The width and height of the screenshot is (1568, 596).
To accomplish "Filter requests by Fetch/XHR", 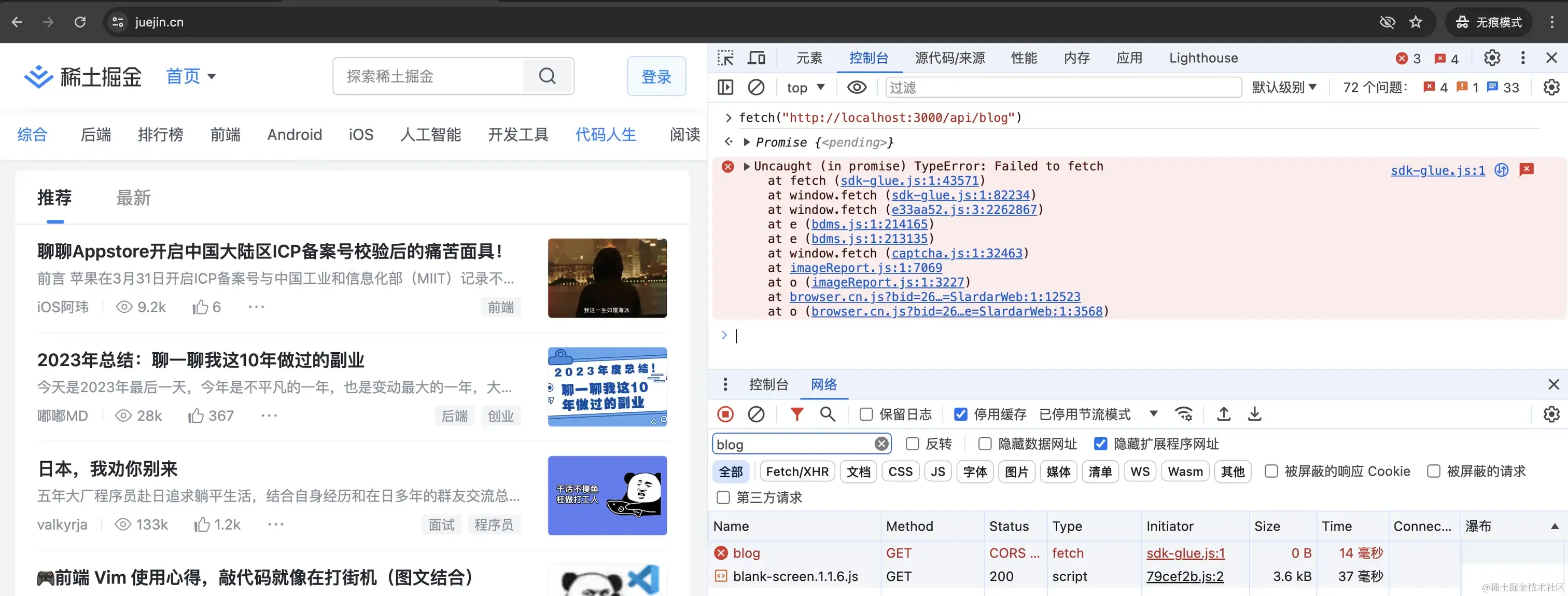I will tap(797, 471).
